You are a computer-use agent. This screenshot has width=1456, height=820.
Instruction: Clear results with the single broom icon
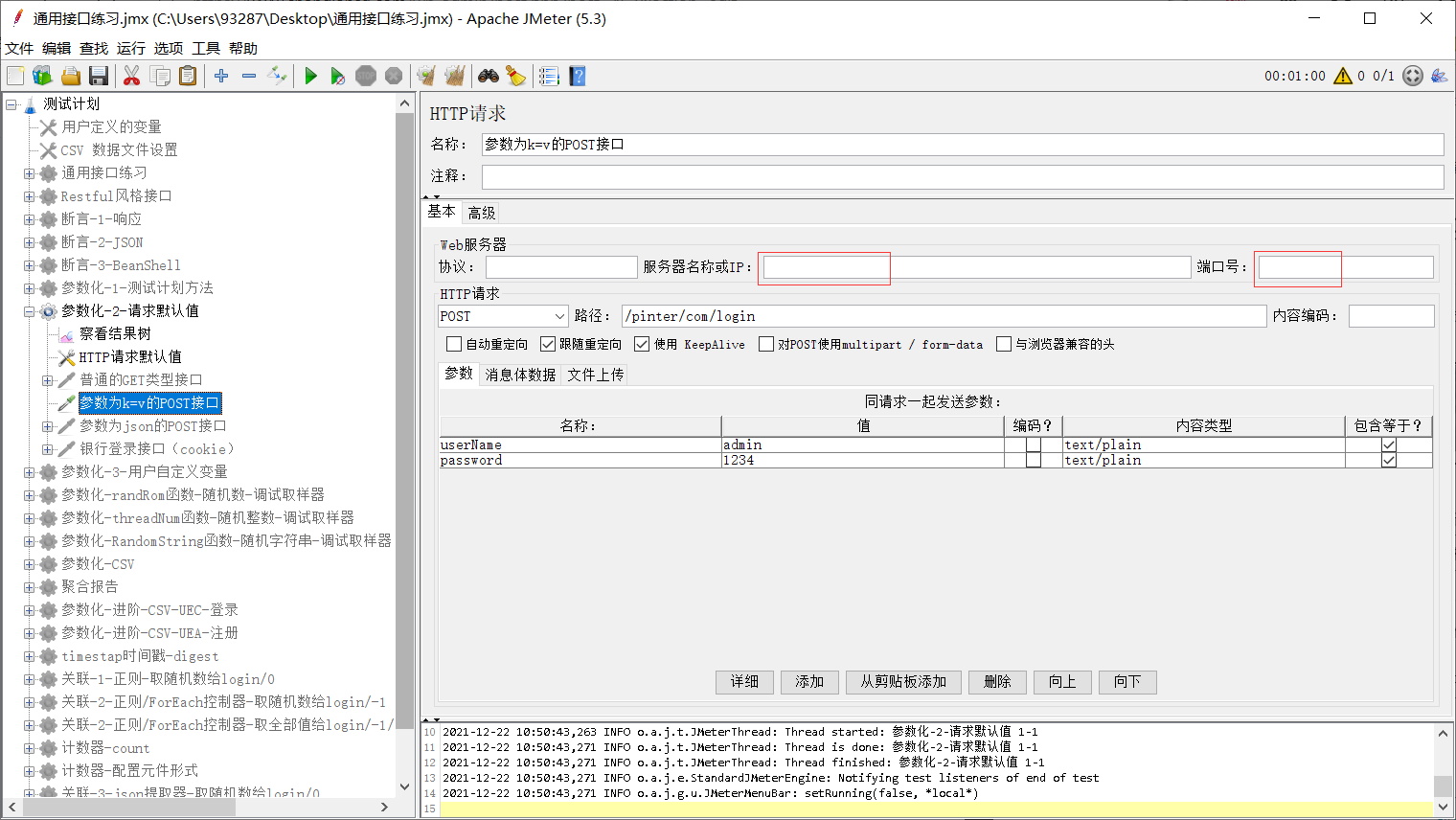tap(426, 76)
